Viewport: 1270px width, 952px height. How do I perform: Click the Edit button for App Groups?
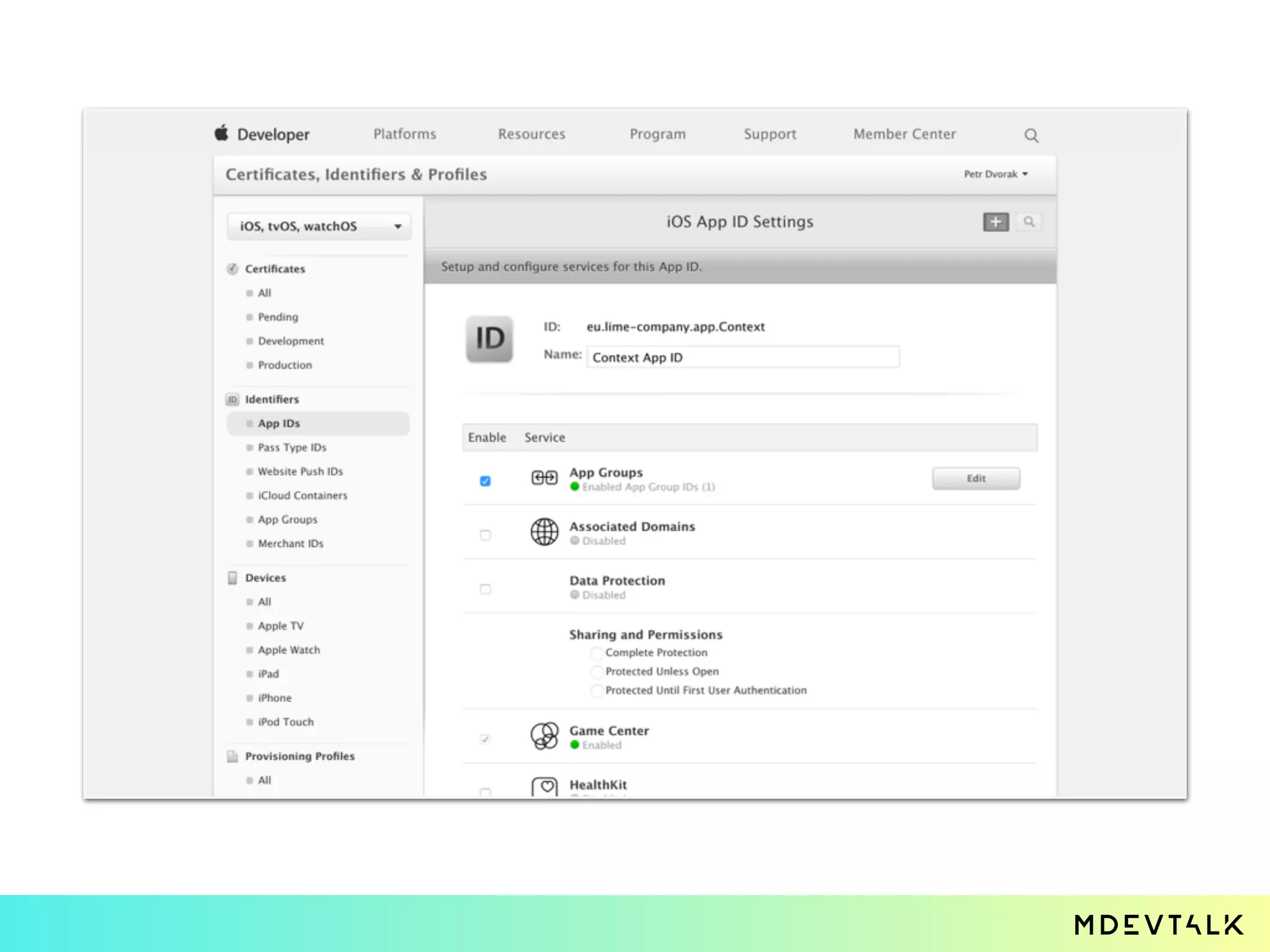(975, 478)
